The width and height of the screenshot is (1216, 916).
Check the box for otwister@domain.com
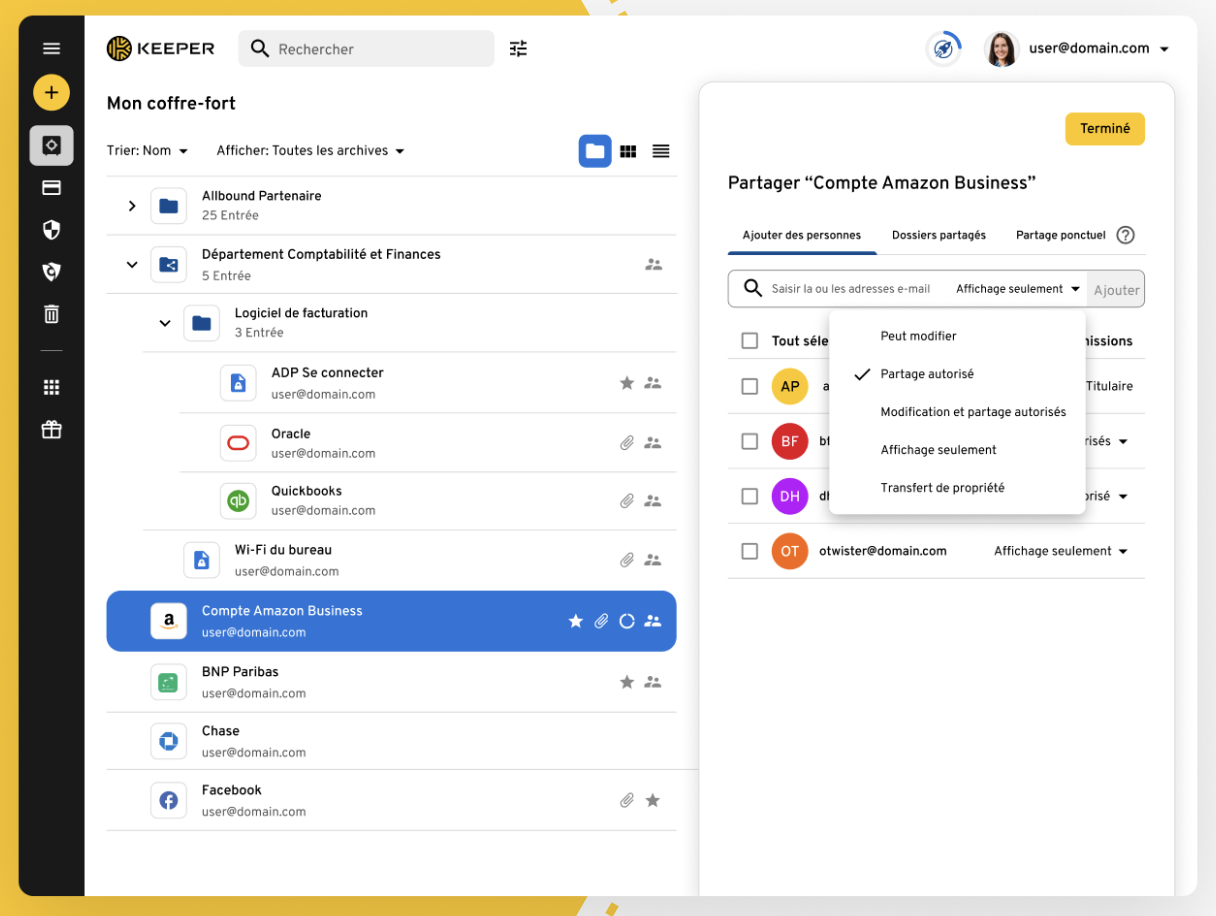[750, 551]
